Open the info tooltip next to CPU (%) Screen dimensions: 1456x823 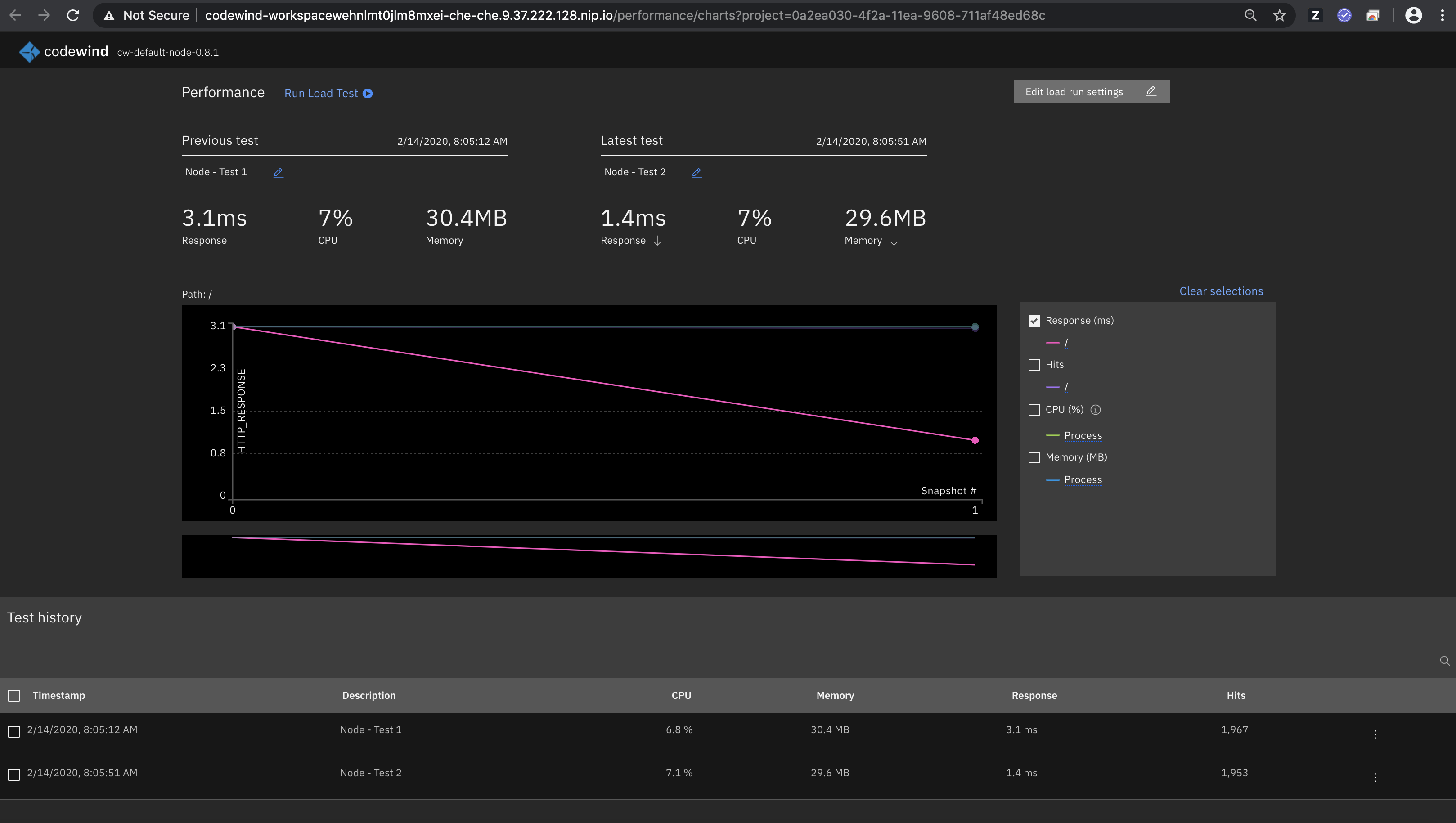pos(1096,409)
